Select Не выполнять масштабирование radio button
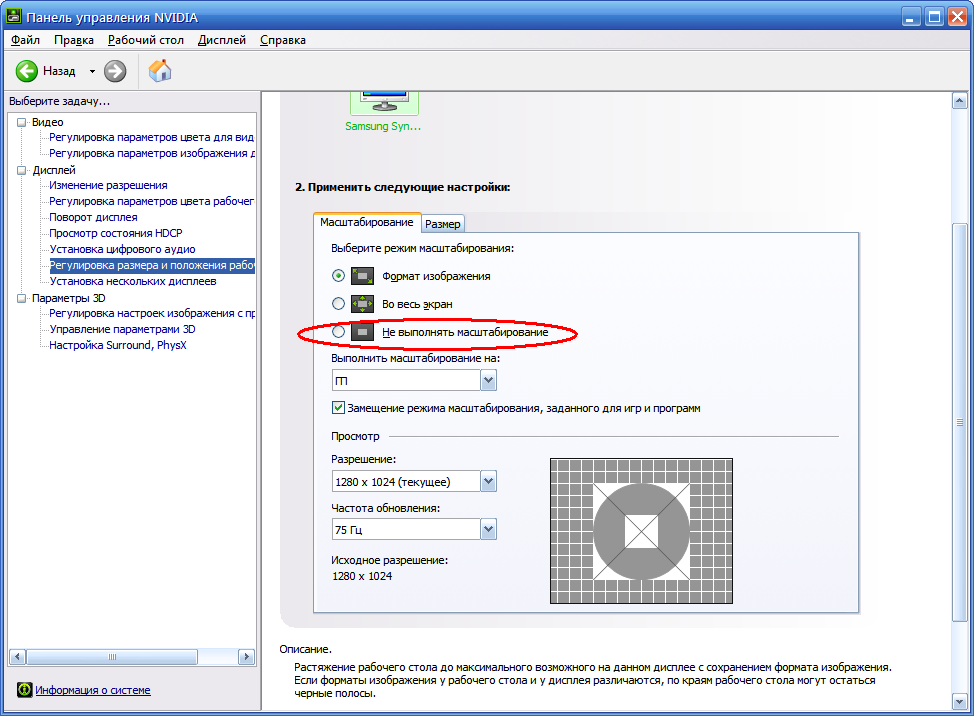Screen dimensions: 974x716 338,332
